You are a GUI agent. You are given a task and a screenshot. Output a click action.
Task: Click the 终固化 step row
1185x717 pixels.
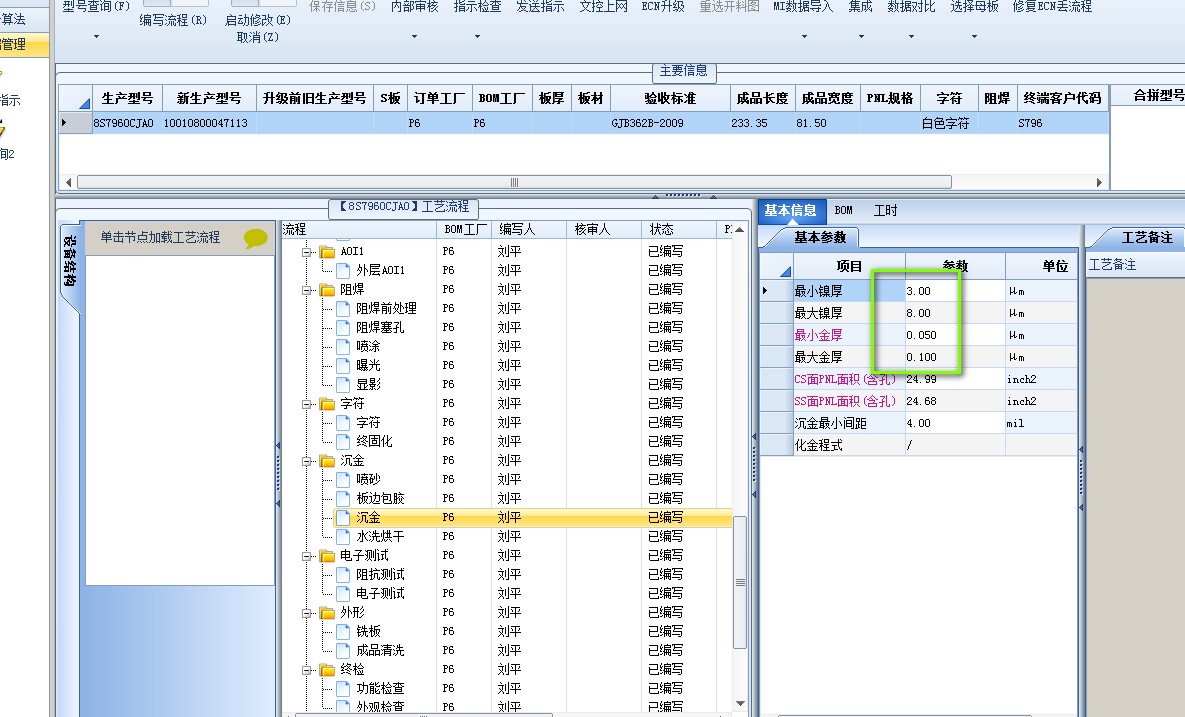click(374, 441)
